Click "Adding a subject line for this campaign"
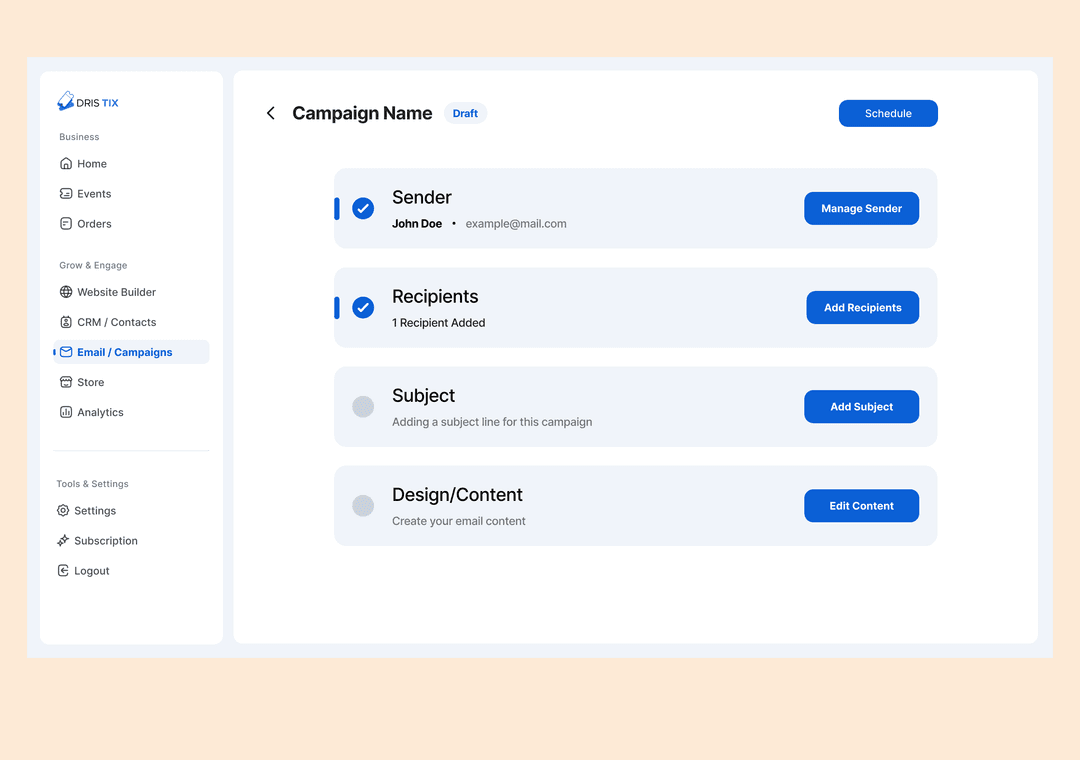The height and width of the screenshot is (760, 1080). pos(492,422)
